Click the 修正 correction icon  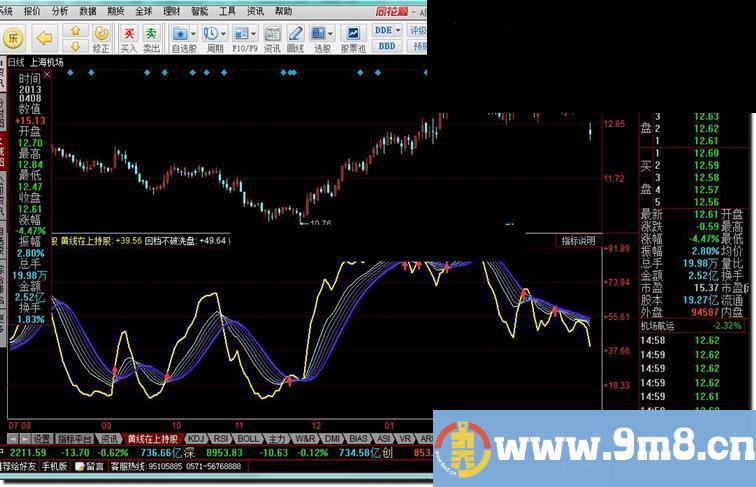101,39
